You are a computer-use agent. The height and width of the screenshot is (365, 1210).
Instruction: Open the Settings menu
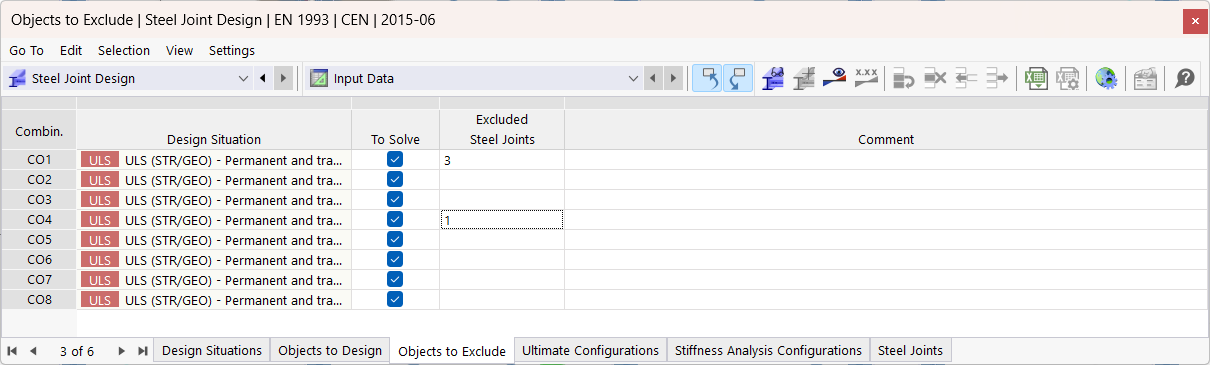[232, 50]
